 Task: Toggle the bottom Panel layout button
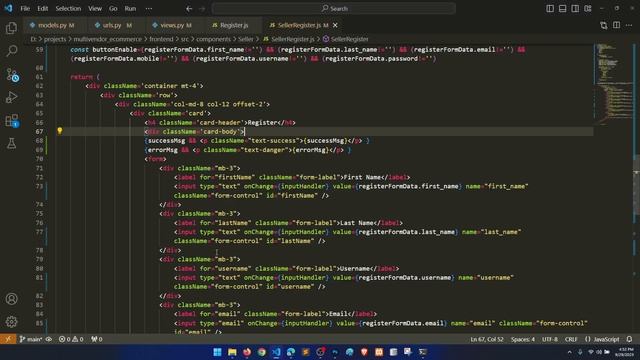(562, 9)
